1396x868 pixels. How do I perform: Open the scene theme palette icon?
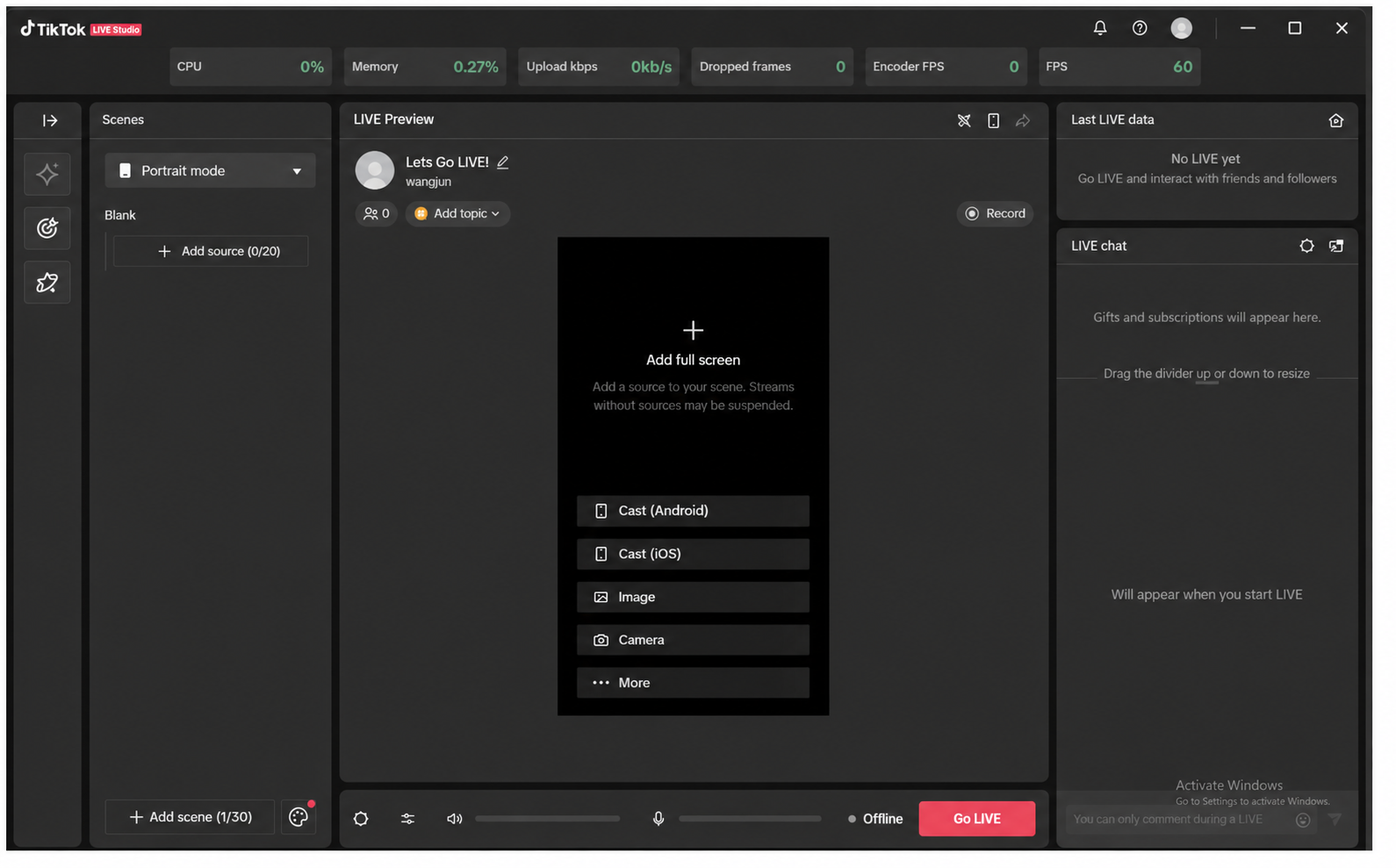click(299, 817)
